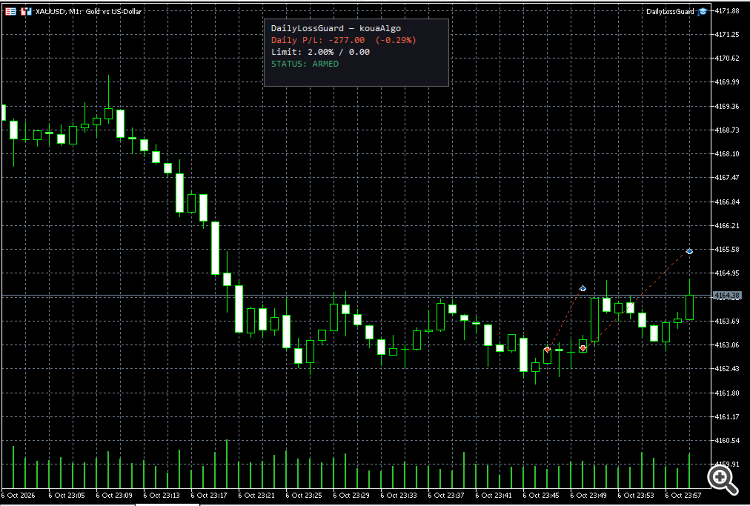Click the 4160.54 price axis label

click(727, 440)
